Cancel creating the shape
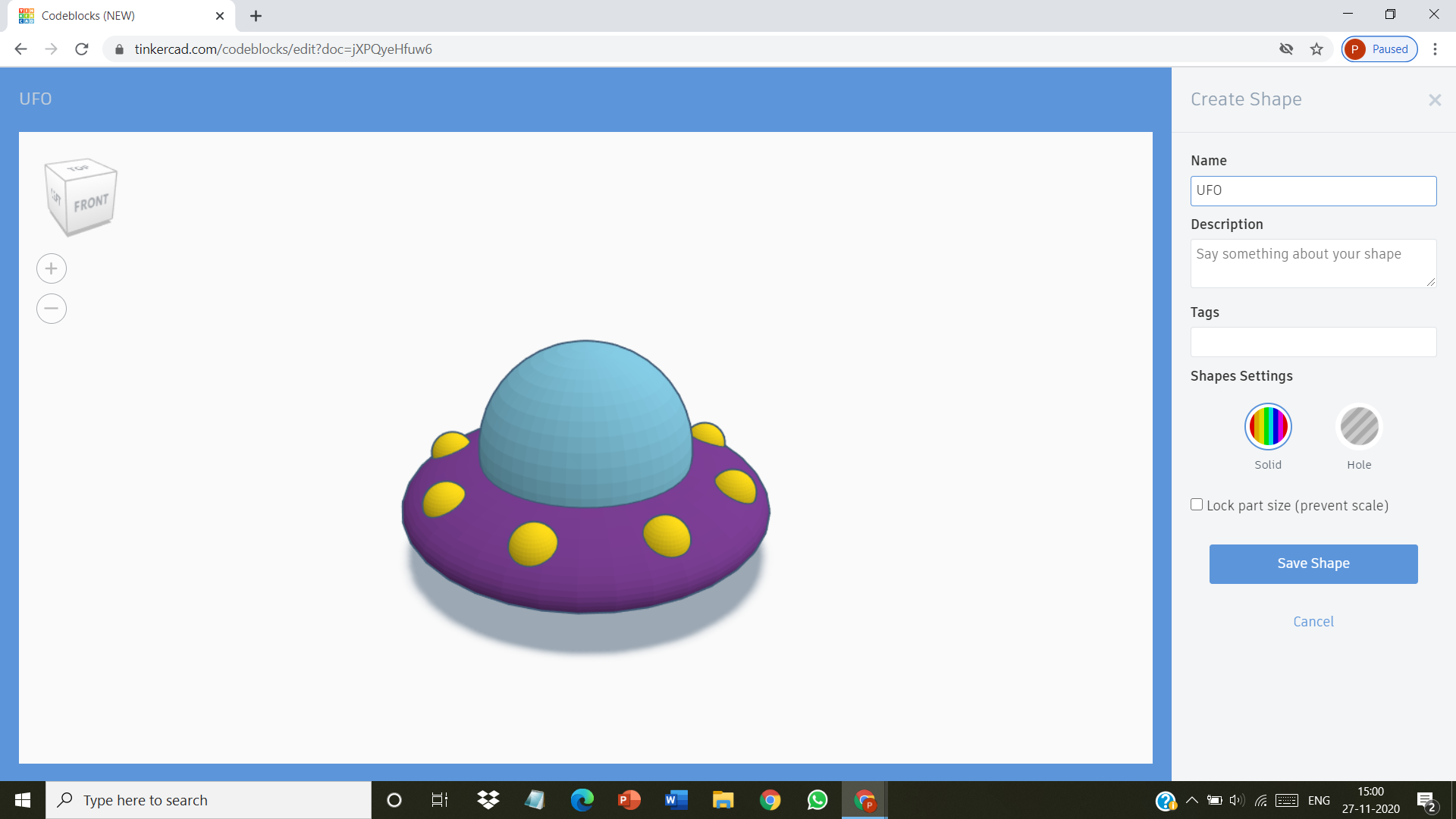The height and width of the screenshot is (819, 1456). coord(1313,621)
